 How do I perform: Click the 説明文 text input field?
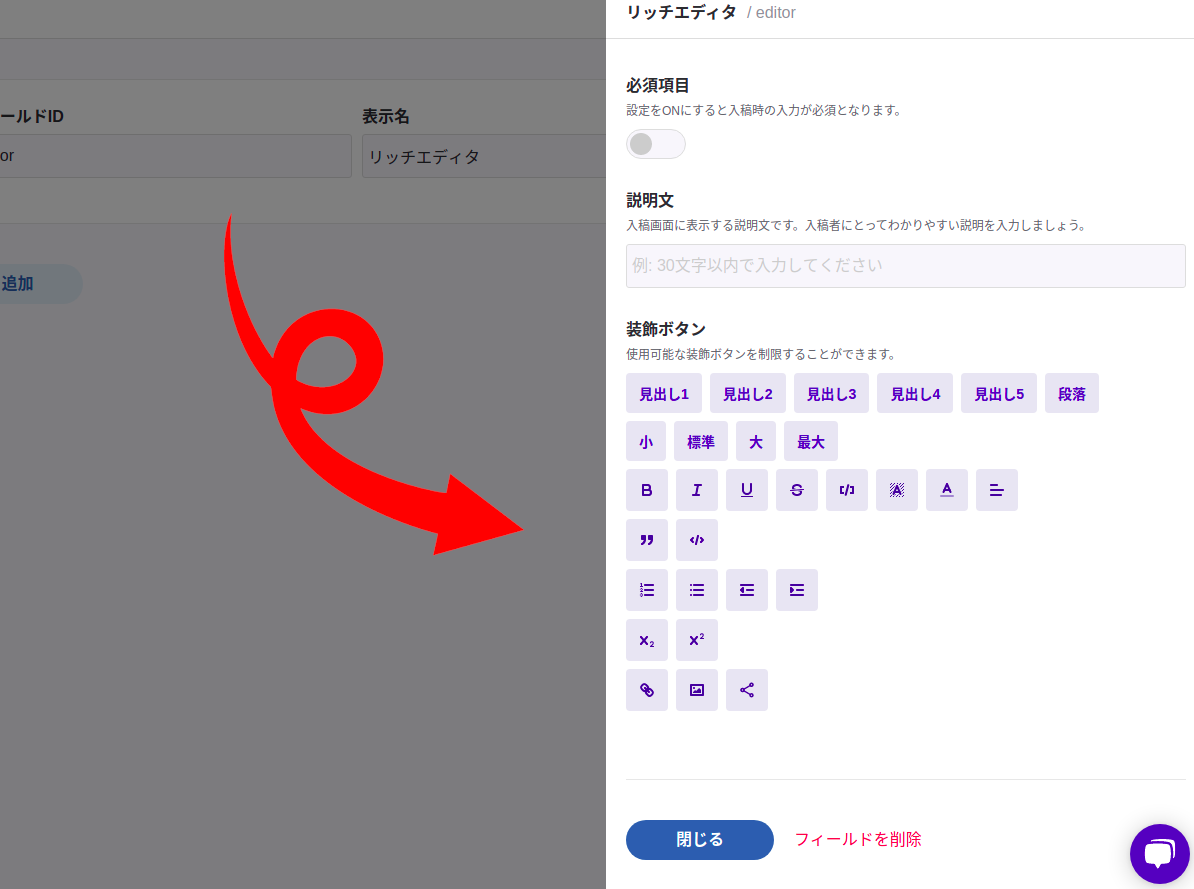tap(905, 266)
